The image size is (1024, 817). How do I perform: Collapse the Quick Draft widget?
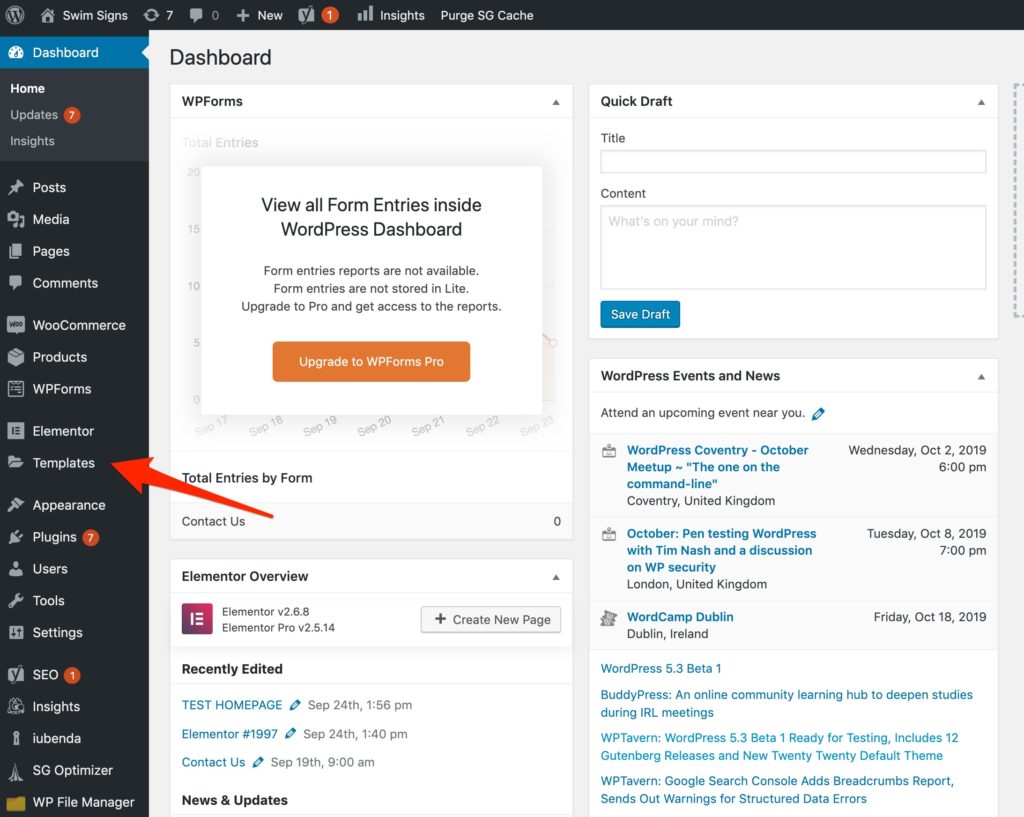point(981,102)
